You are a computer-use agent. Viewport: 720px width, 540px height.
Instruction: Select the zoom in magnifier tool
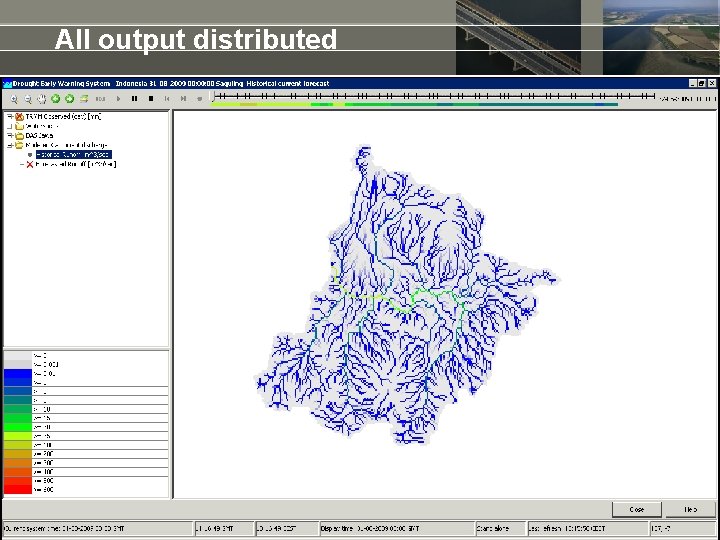point(14,98)
